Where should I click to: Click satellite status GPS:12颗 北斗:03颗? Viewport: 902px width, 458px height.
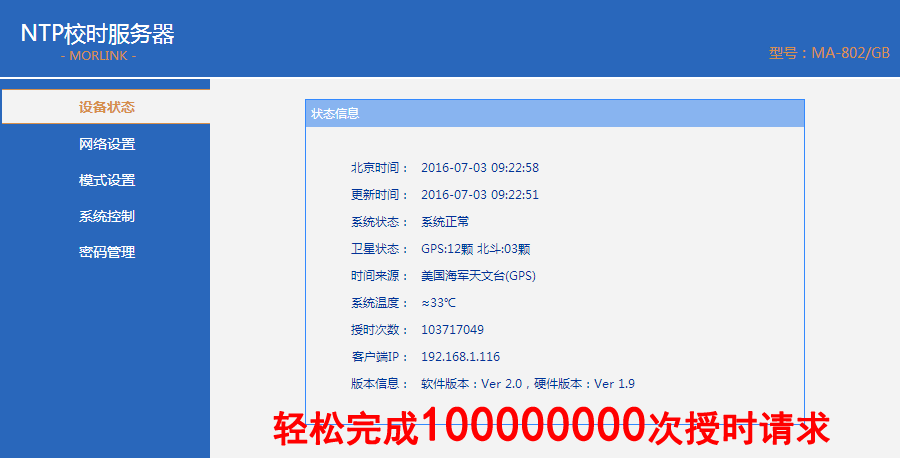coord(476,249)
